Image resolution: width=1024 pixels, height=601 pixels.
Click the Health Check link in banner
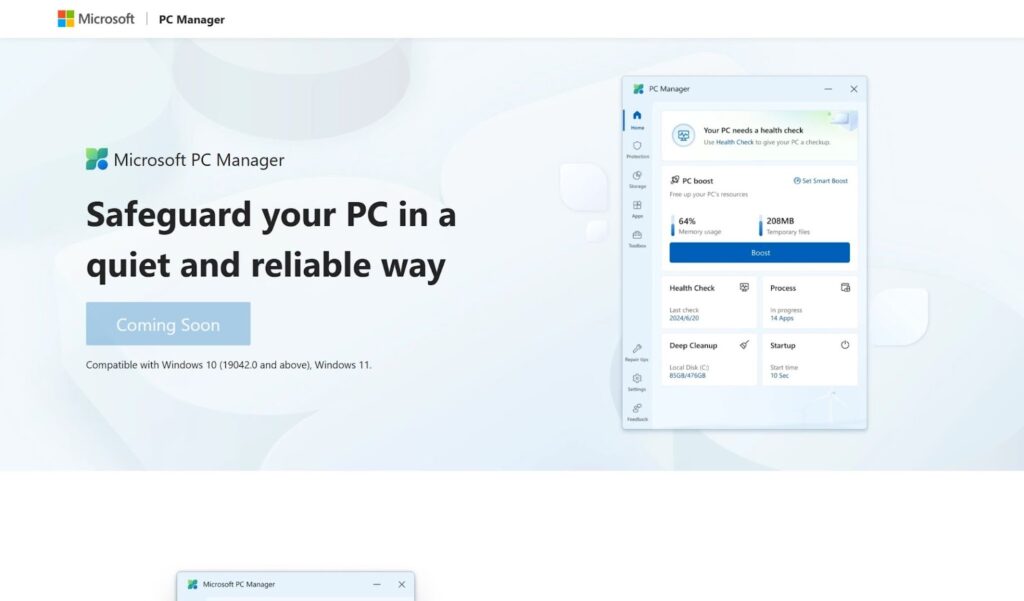(x=734, y=142)
